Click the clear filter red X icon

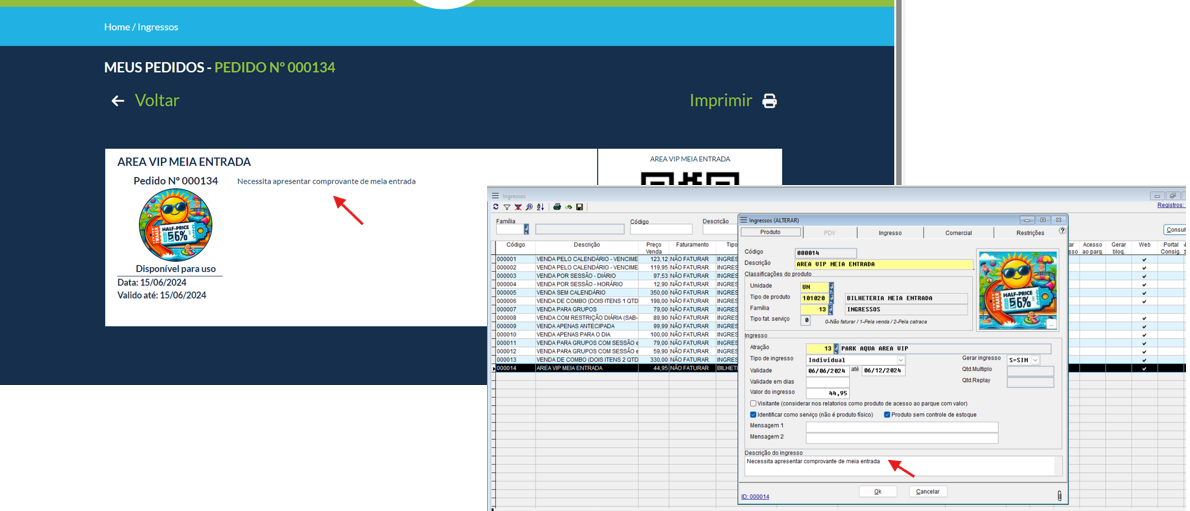coord(518,207)
